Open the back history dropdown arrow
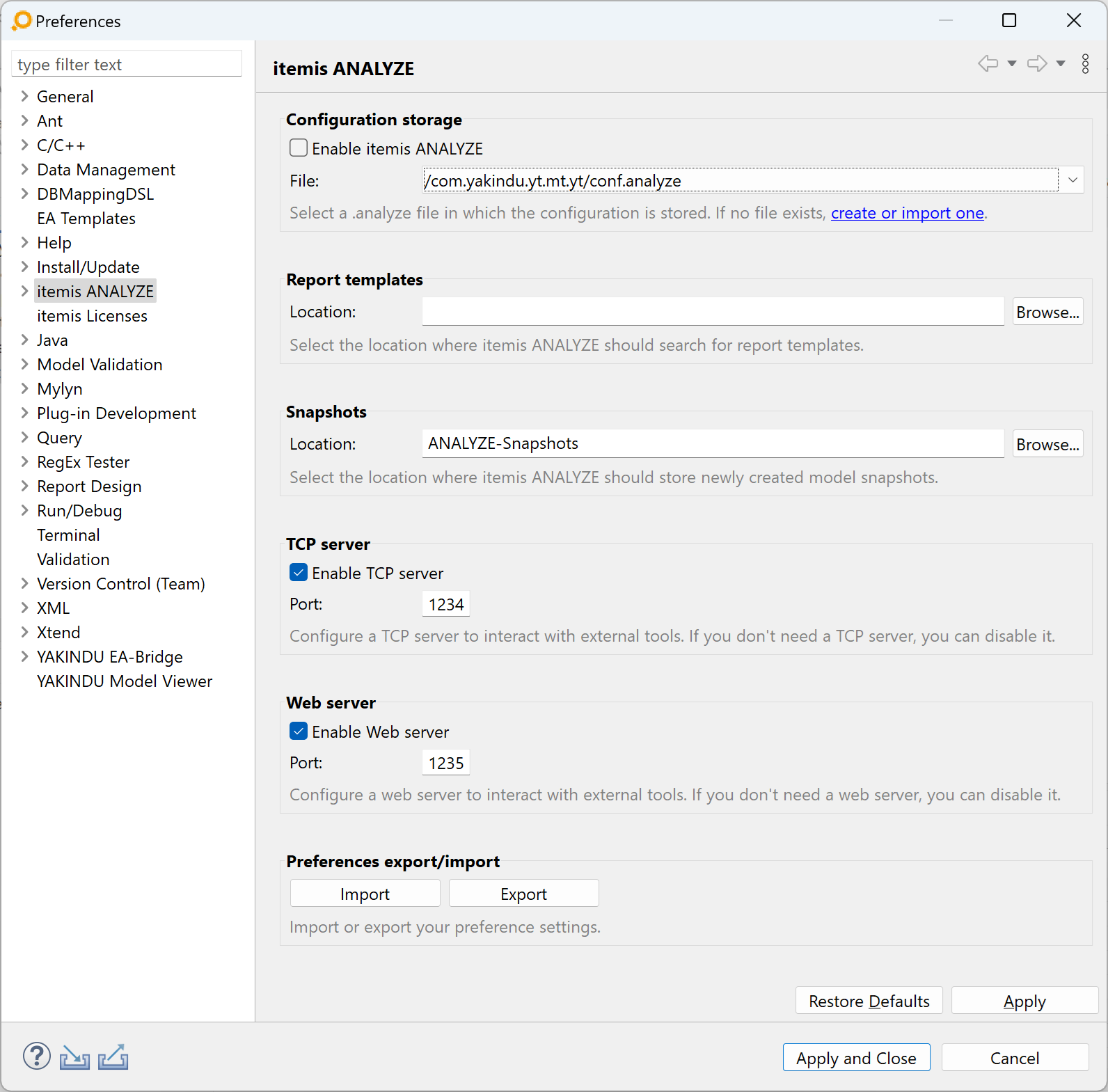This screenshot has height=1092, width=1108. tap(1012, 64)
